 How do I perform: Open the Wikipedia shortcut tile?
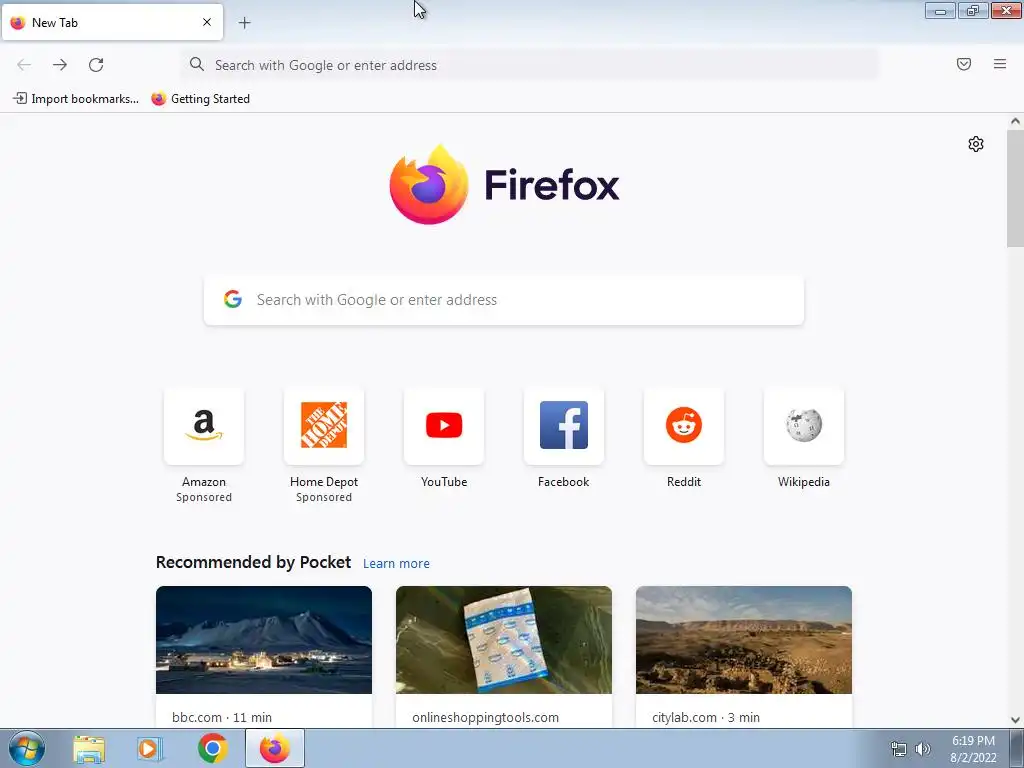tap(804, 426)
